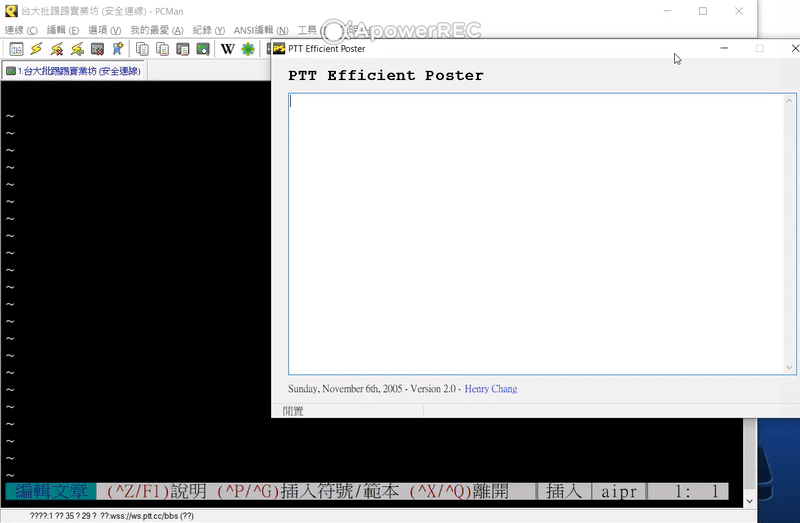Click inside the PTT Efficient Poster text area

(x=536, y=234)
